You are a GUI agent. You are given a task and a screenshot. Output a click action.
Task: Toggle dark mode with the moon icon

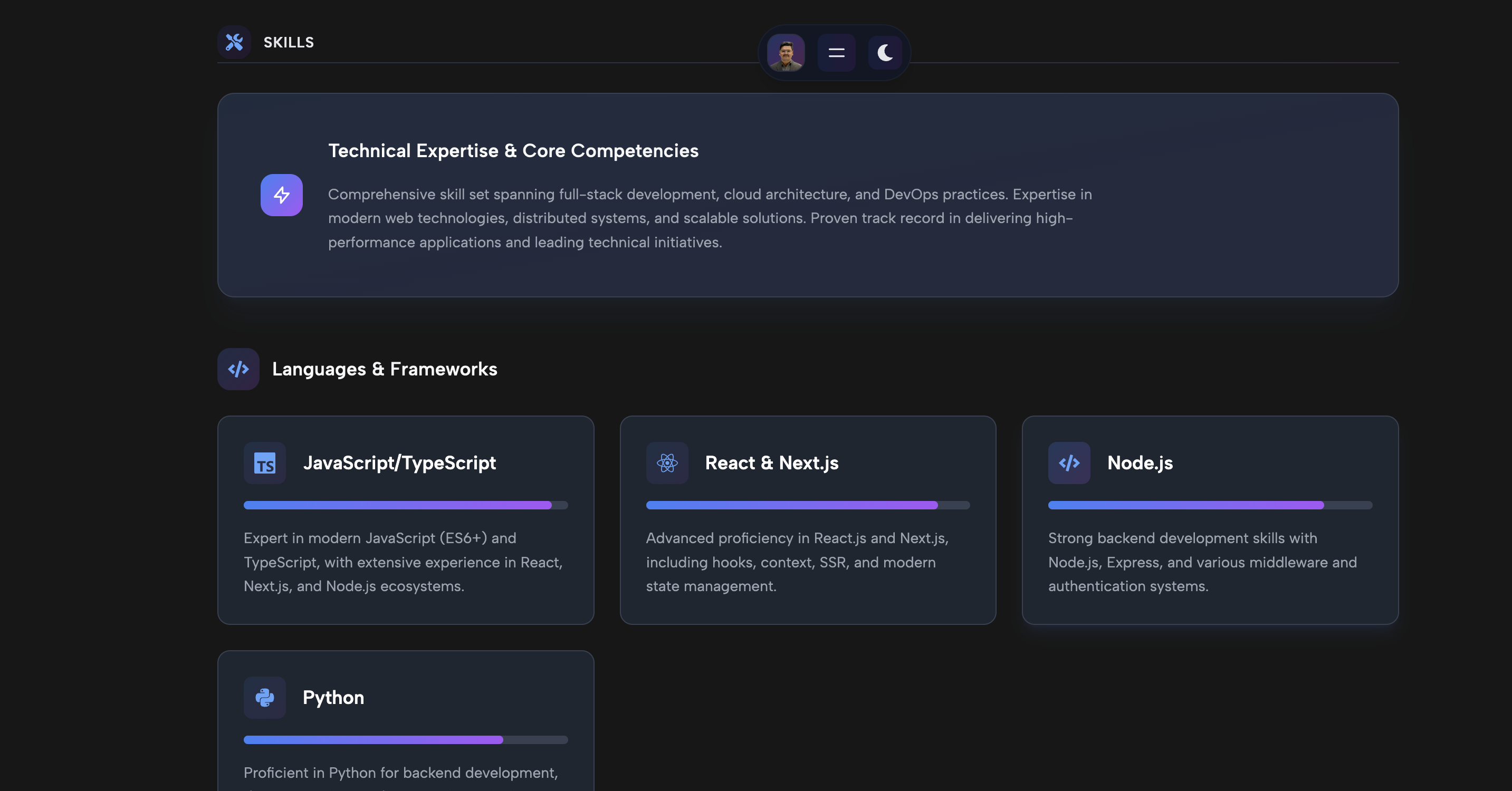[885, 53]
